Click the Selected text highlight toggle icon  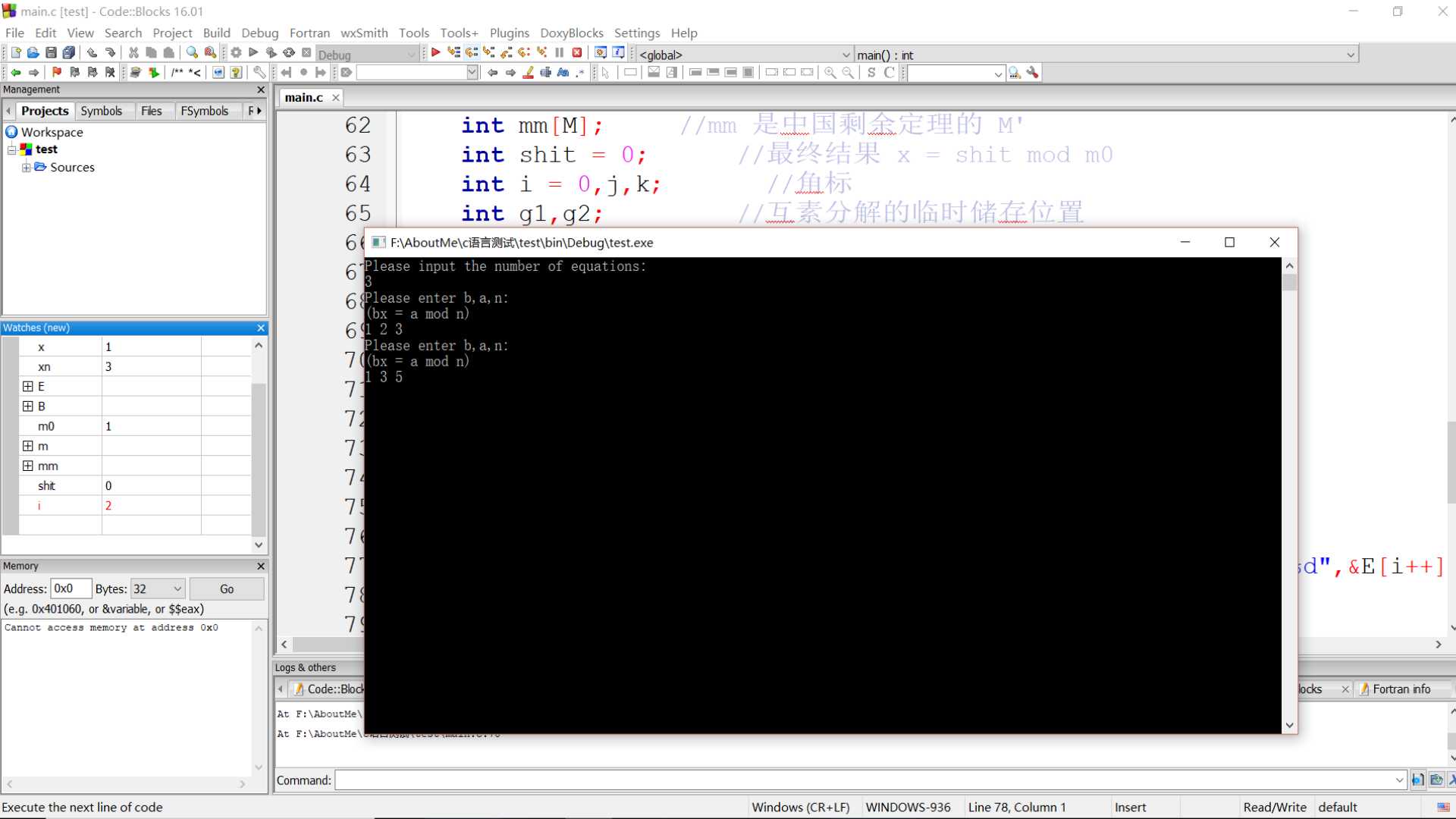[x=545, y=72]
